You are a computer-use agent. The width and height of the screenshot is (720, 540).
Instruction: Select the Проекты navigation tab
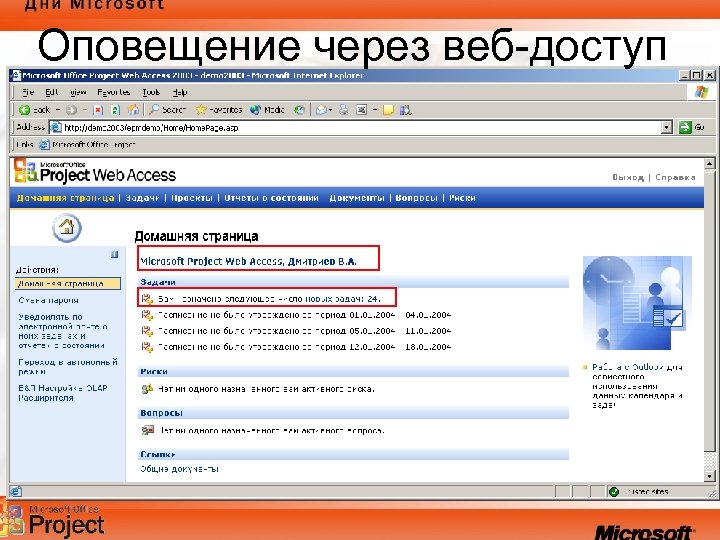point(192,198)
